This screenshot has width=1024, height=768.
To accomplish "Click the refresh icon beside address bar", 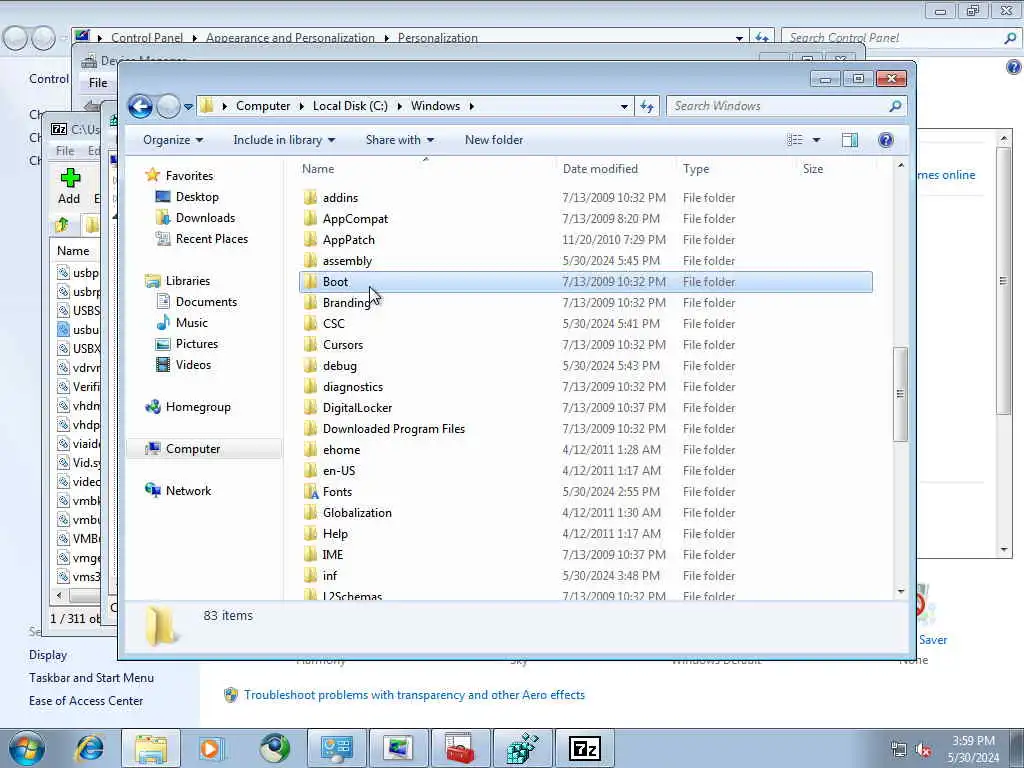I will pyautogui.click(x=647, y=106).
